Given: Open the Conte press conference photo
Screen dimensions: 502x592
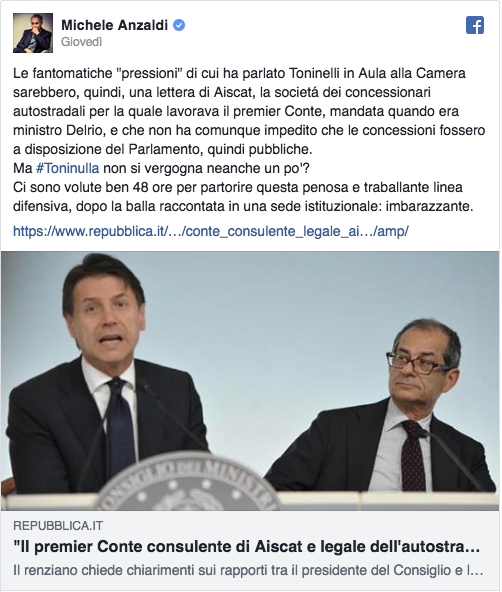Looking at the screenshot, I should click(250, 381).
